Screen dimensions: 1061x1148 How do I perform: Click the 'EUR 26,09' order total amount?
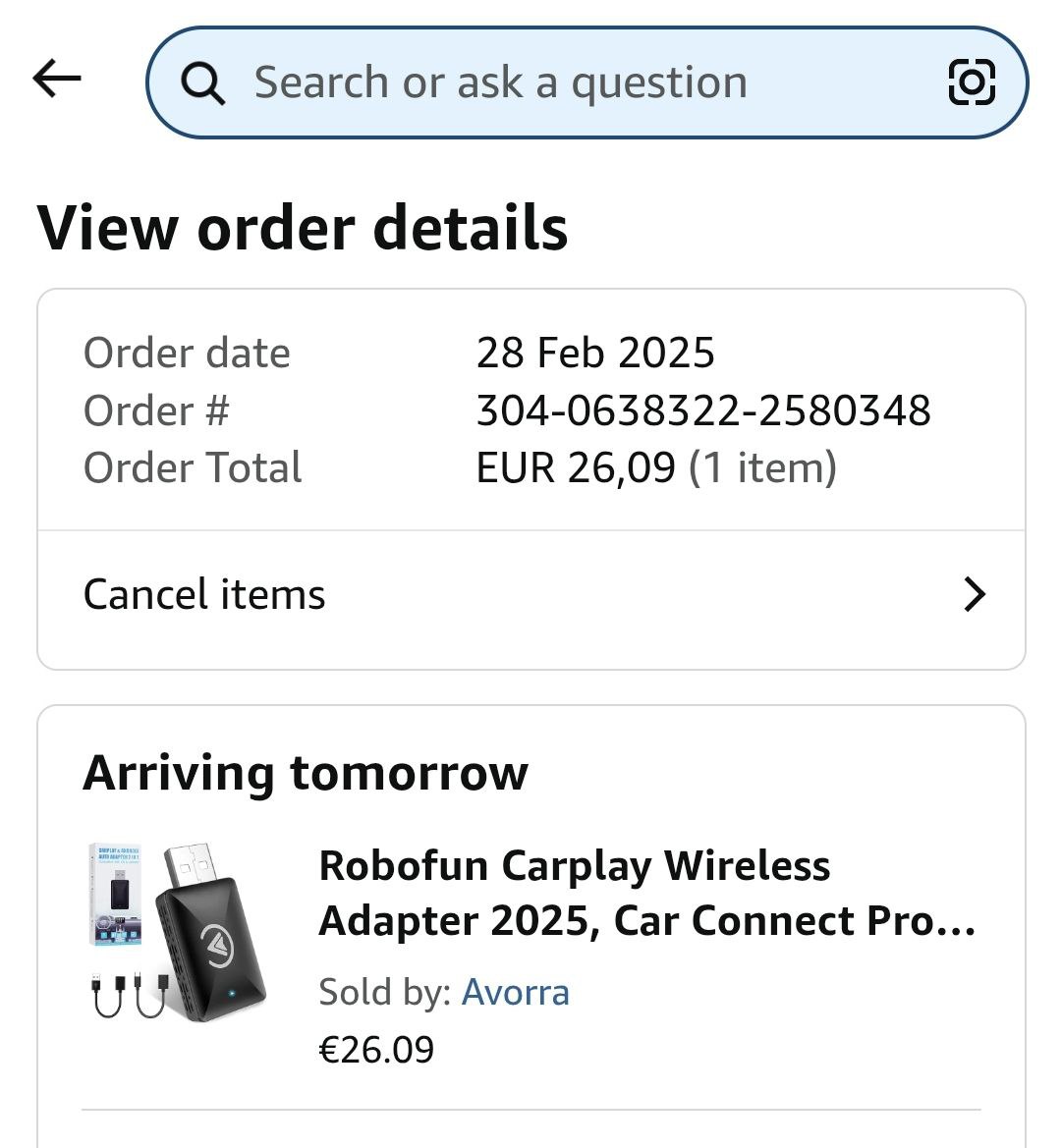576,467
